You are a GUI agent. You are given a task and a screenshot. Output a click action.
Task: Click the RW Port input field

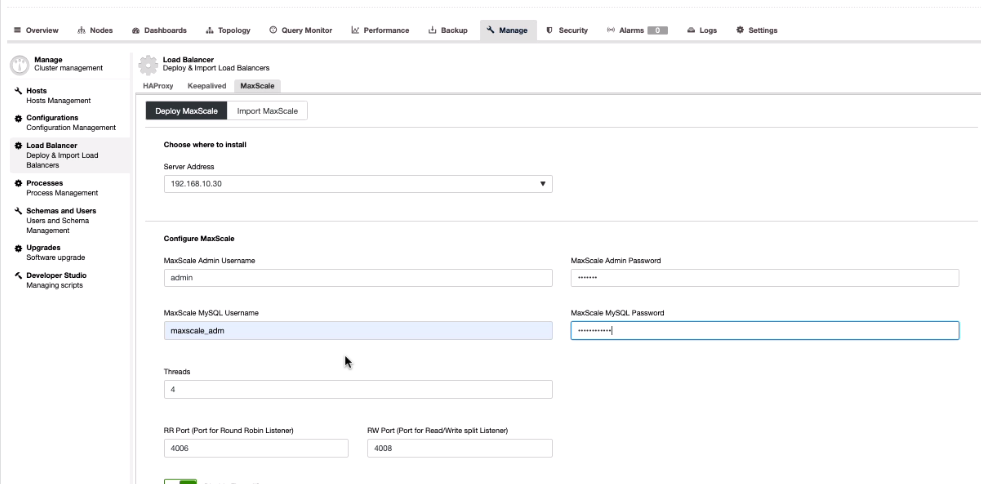(x=460, y=448)
